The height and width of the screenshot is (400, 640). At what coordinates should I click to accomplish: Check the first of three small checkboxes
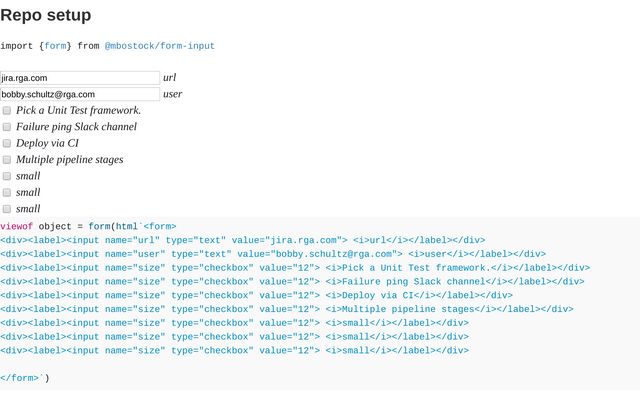click(x=7, y=176)
